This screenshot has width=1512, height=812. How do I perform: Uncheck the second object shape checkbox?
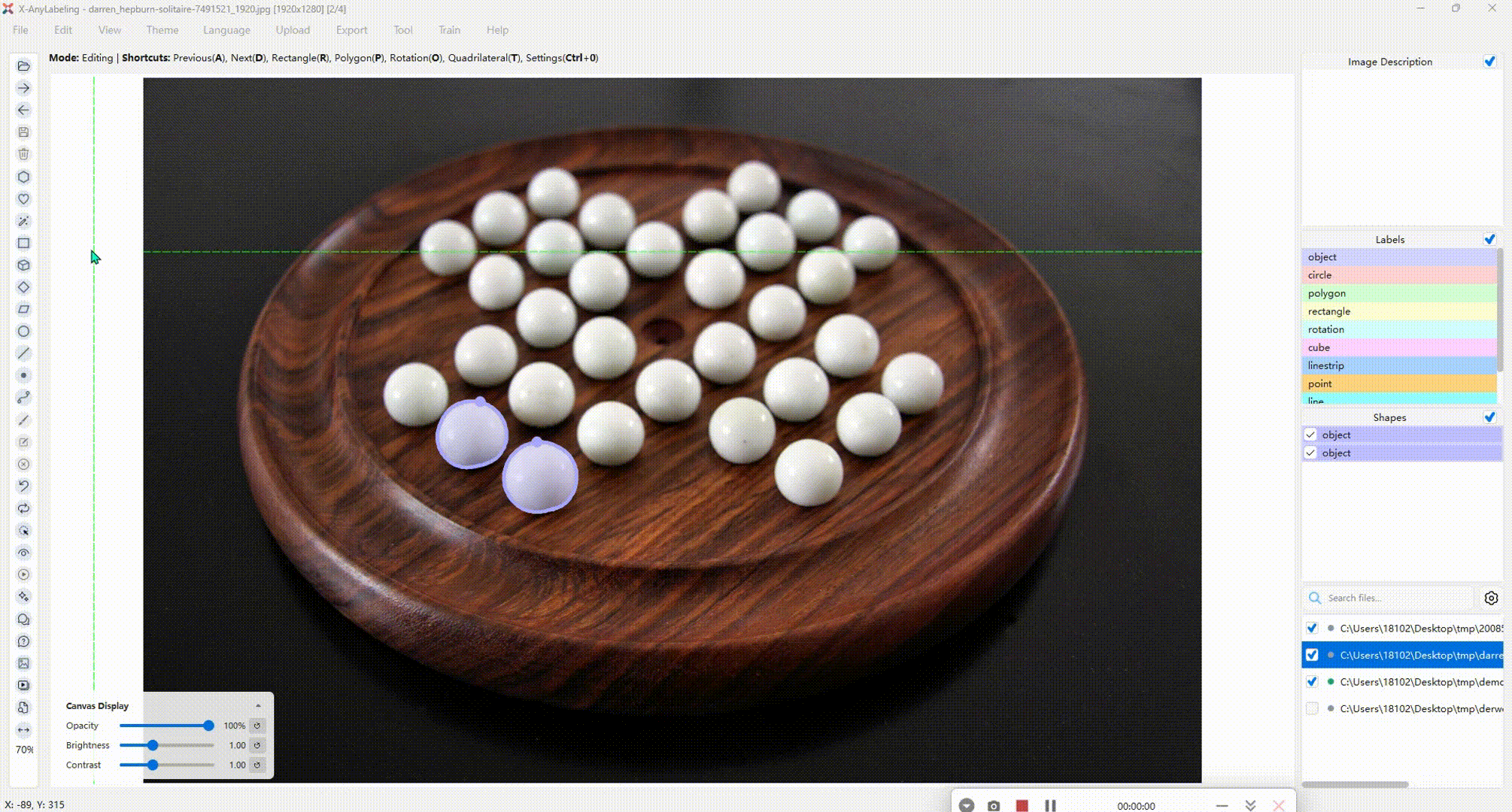click(1310, 453)
